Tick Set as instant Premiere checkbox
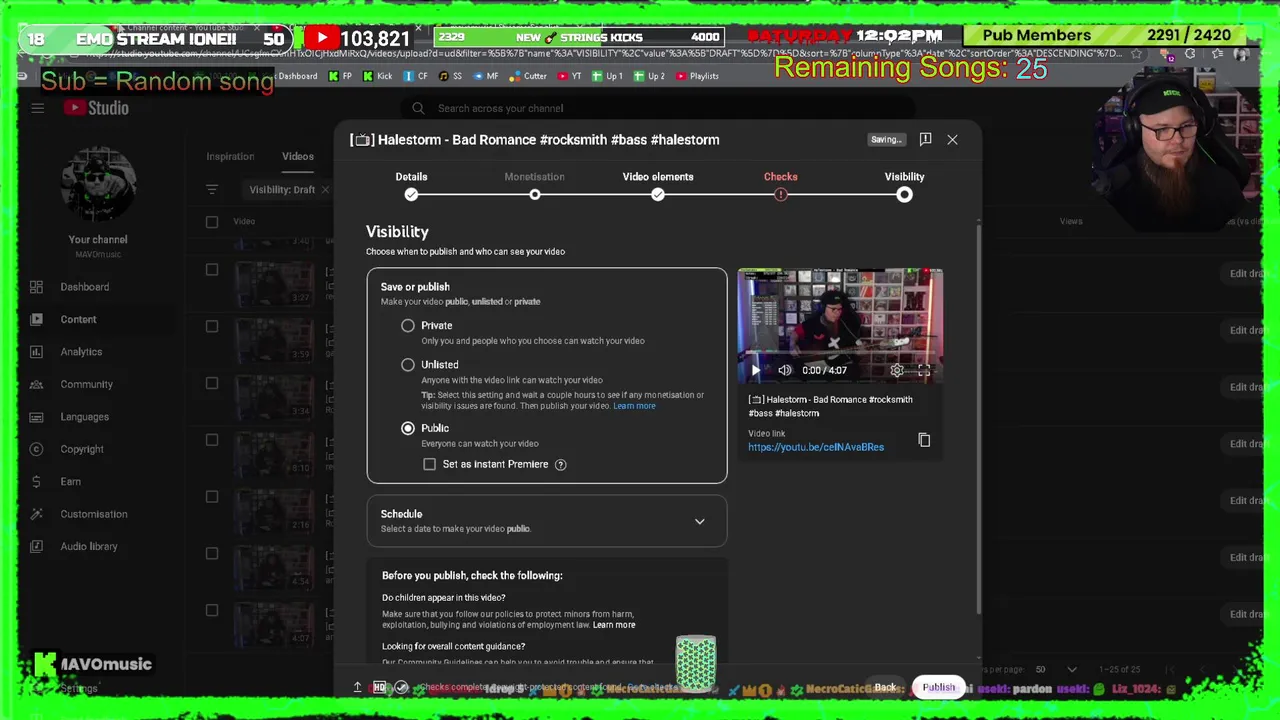This screenshot has height=720, width=1280. [430, 464]
